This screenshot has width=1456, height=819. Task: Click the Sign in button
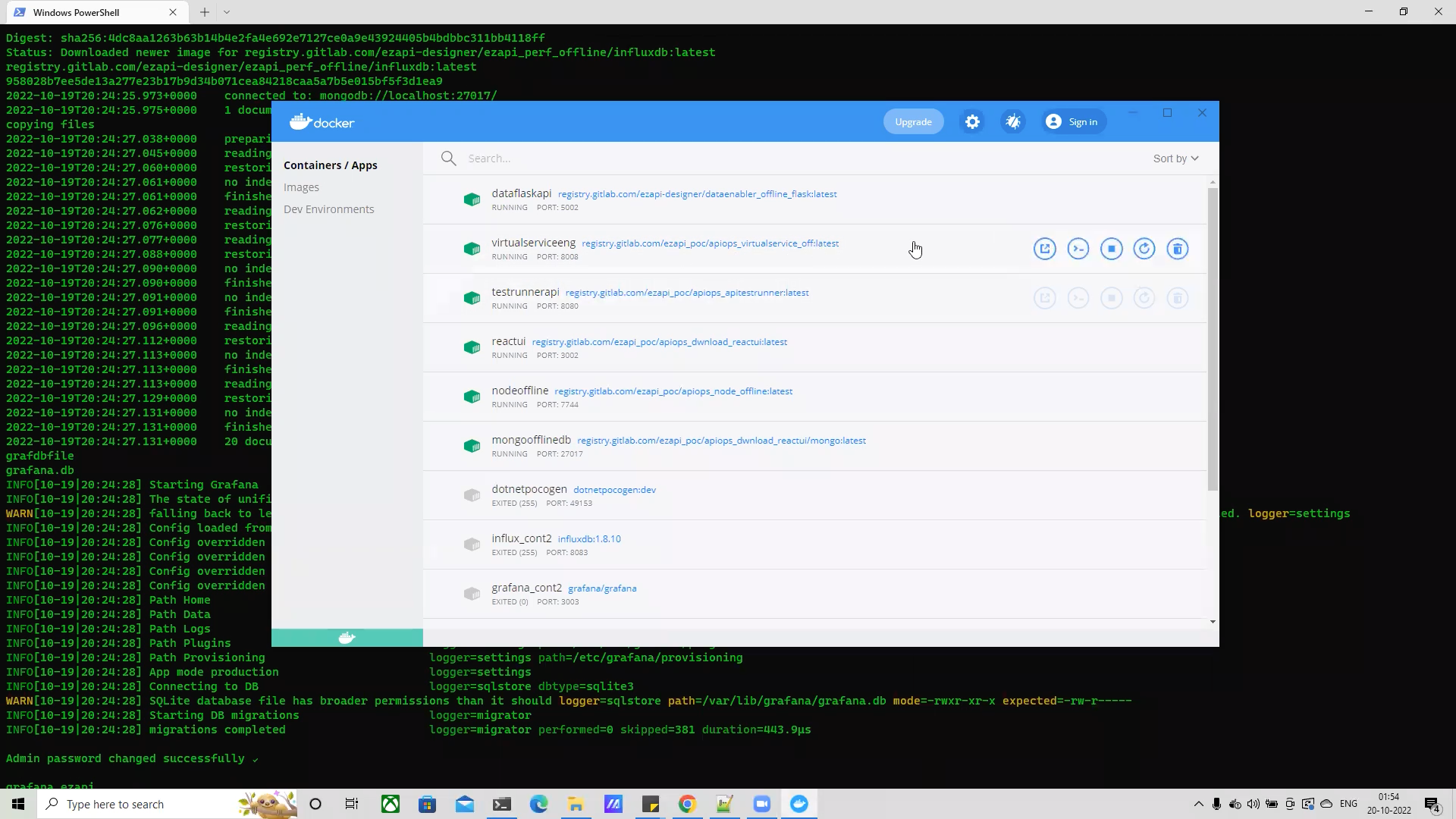[x=1072, y=121]
